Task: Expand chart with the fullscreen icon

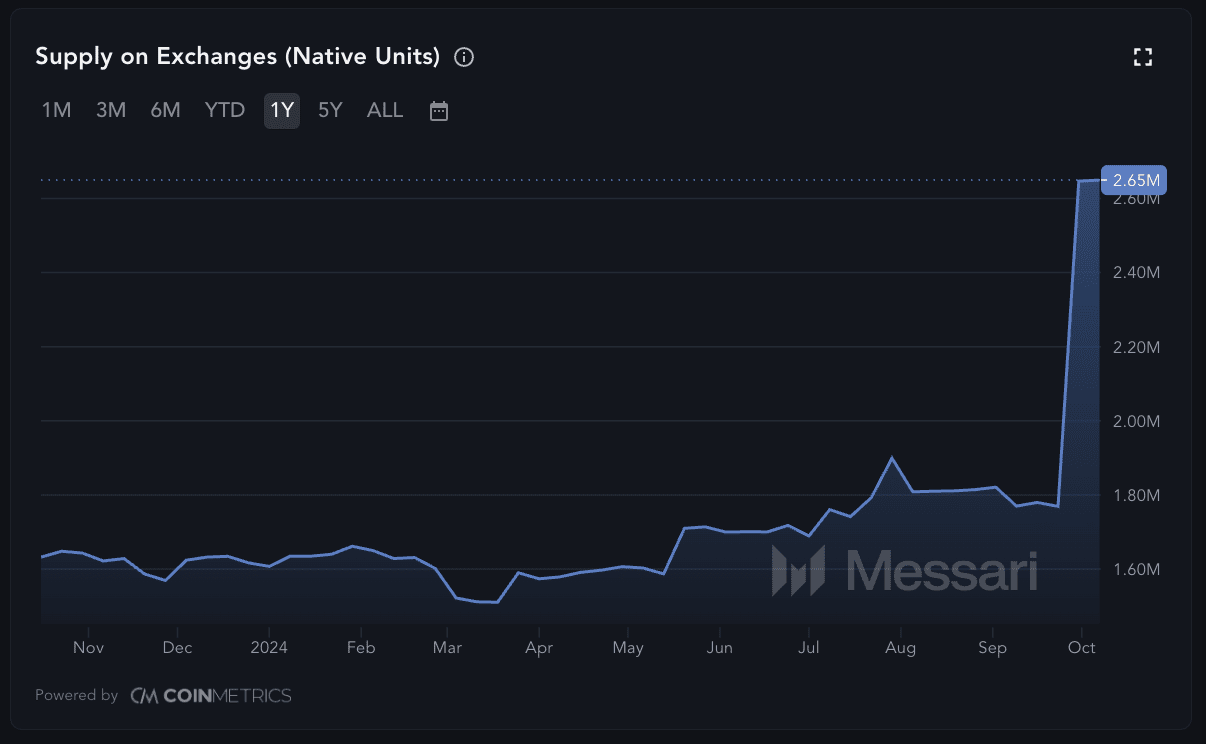Action: (1142, 57)
